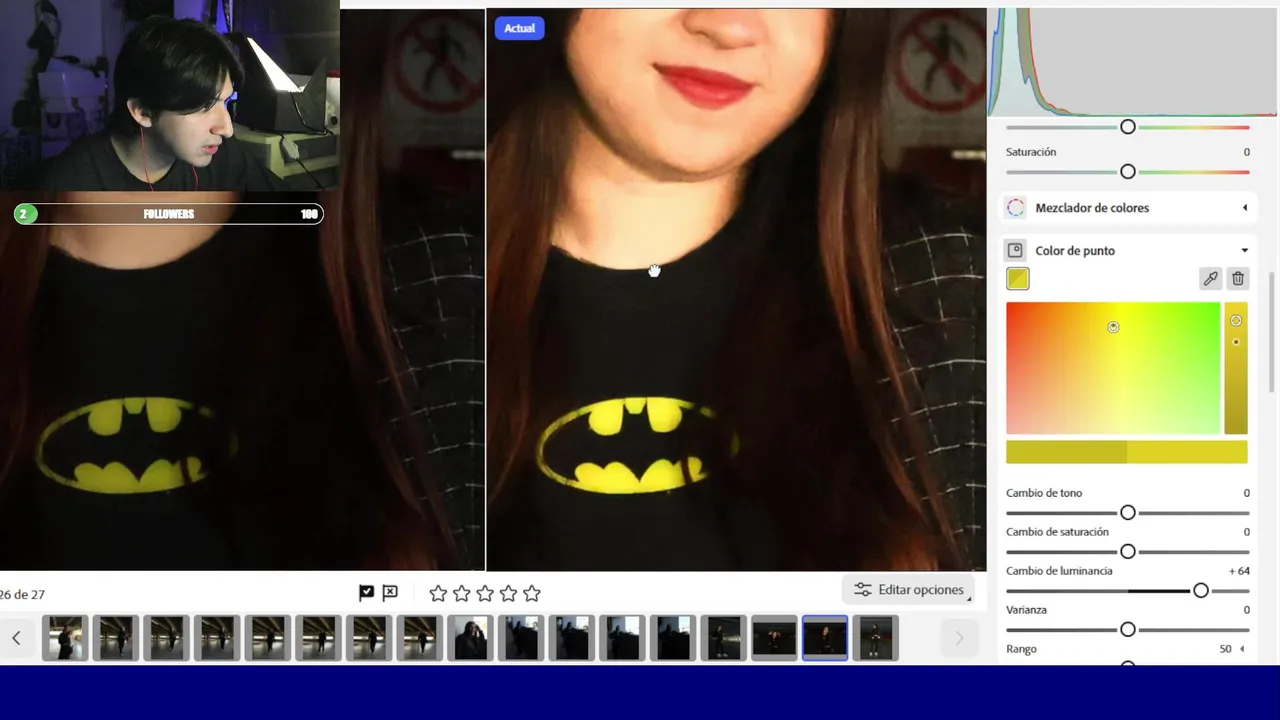The width and height of the screenshot is (1280, 720).
Task: Click the vertical luminance strip beside color field
Action: [x=1236, y=368]
